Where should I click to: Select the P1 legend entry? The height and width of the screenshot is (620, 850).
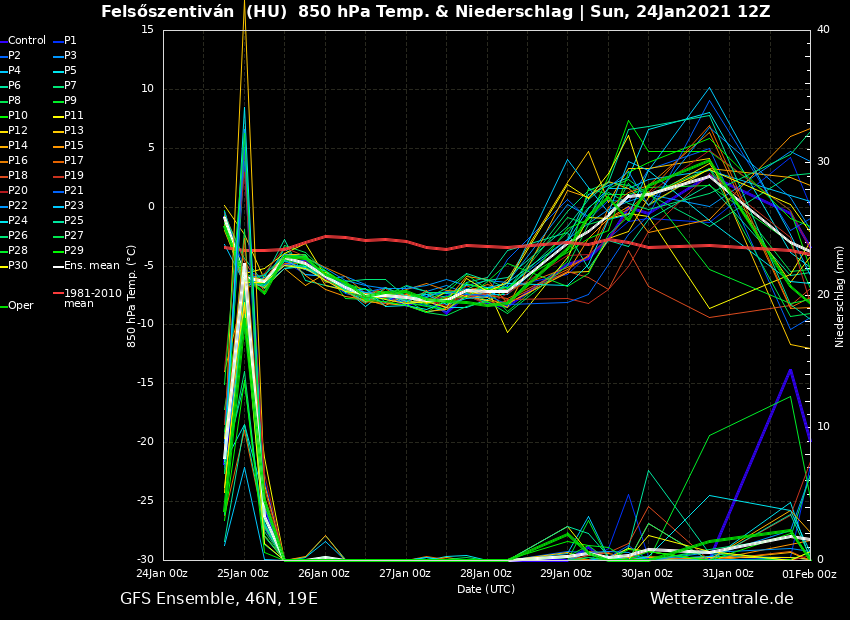70,41
